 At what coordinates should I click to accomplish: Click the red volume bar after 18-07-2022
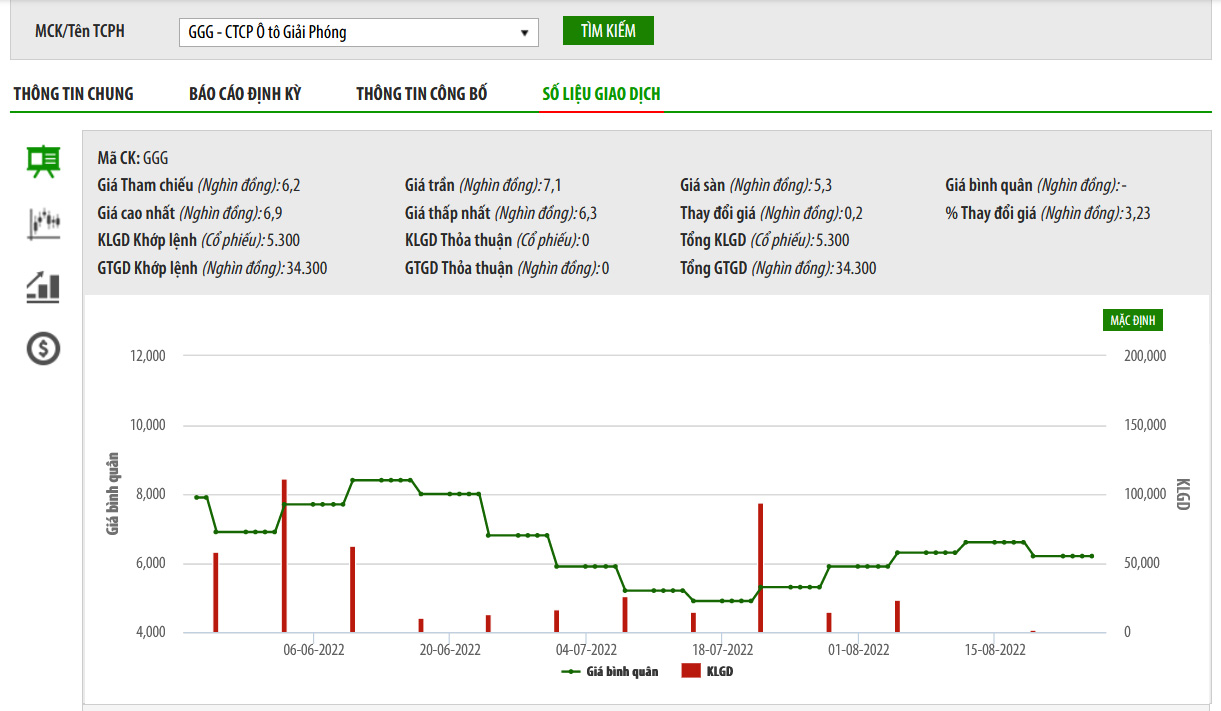coord(760,568)
